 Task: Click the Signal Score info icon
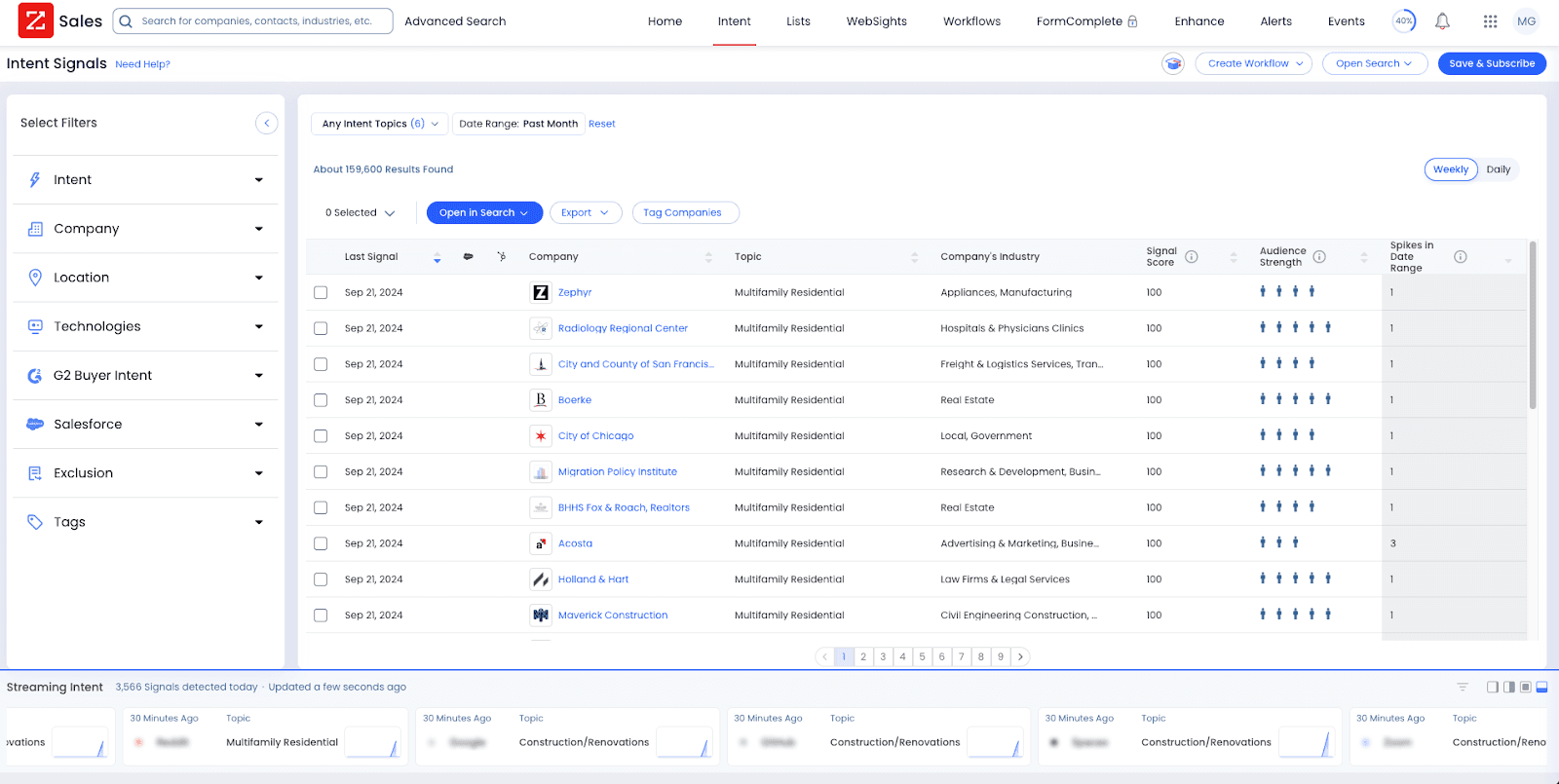click(x=1191, y=257)
